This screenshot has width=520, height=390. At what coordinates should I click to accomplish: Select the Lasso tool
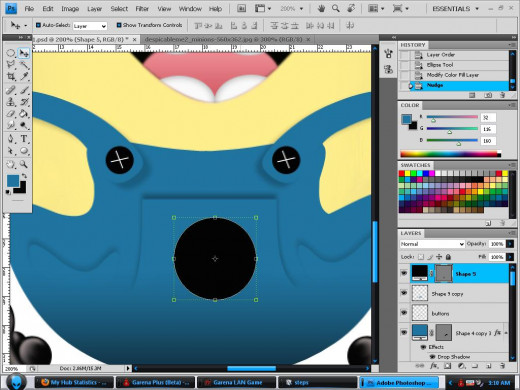[x=11, y=65]
